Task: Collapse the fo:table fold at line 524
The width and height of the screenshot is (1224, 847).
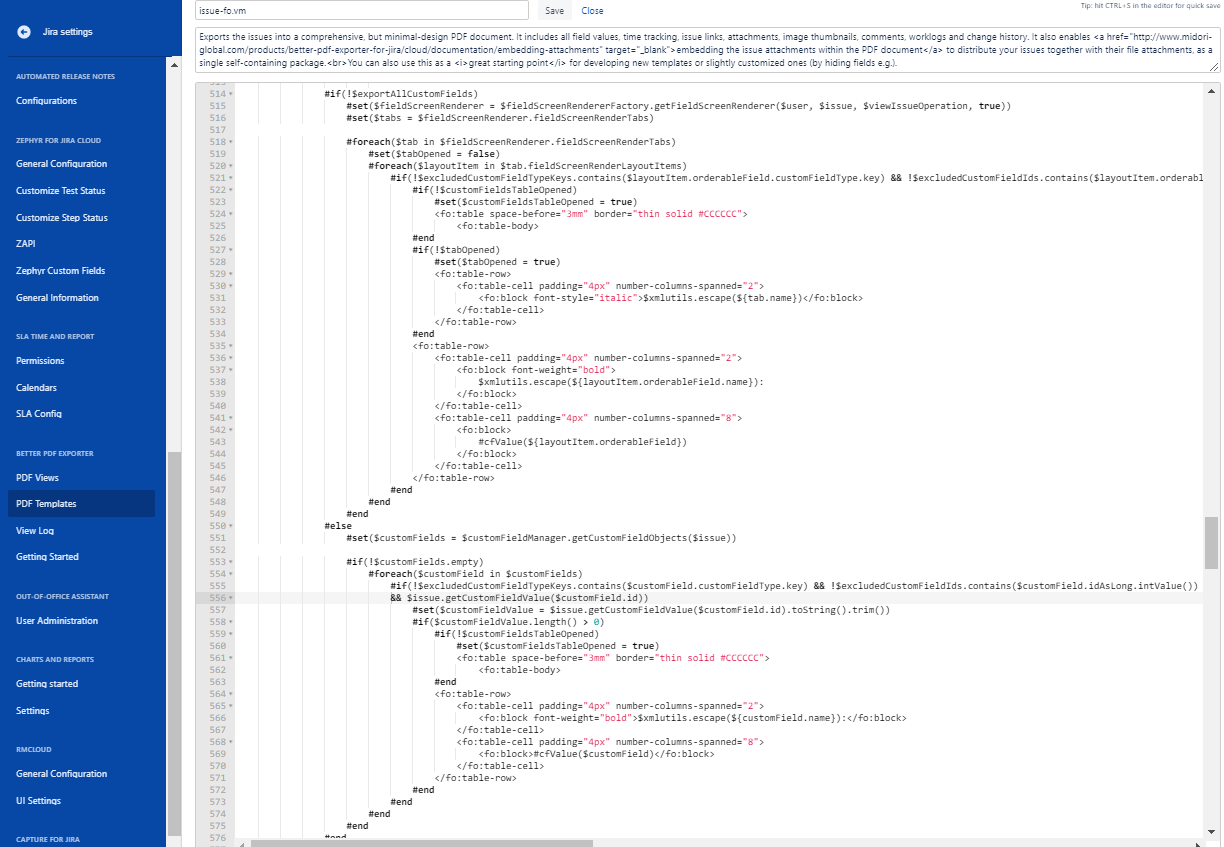Action: pyautogui.click(x=231, y=214)
